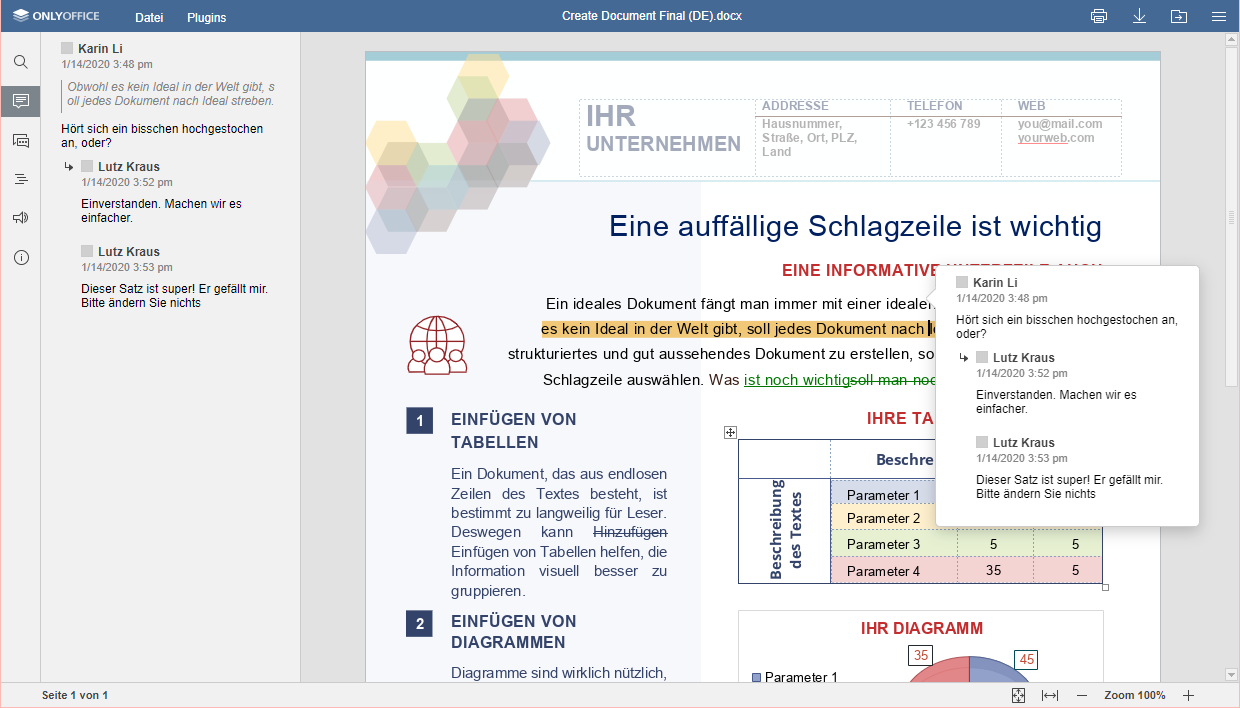Click the green inserted text 'ist noch wichtig'
Image resolution: width=1240 pixels, height=708 pixels.
(796, 380)
